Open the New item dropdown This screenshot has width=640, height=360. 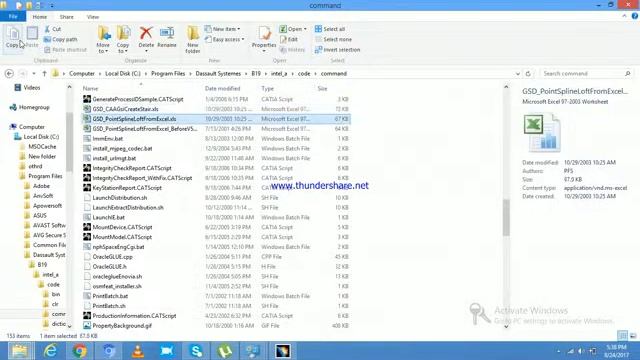click(223, 29)
